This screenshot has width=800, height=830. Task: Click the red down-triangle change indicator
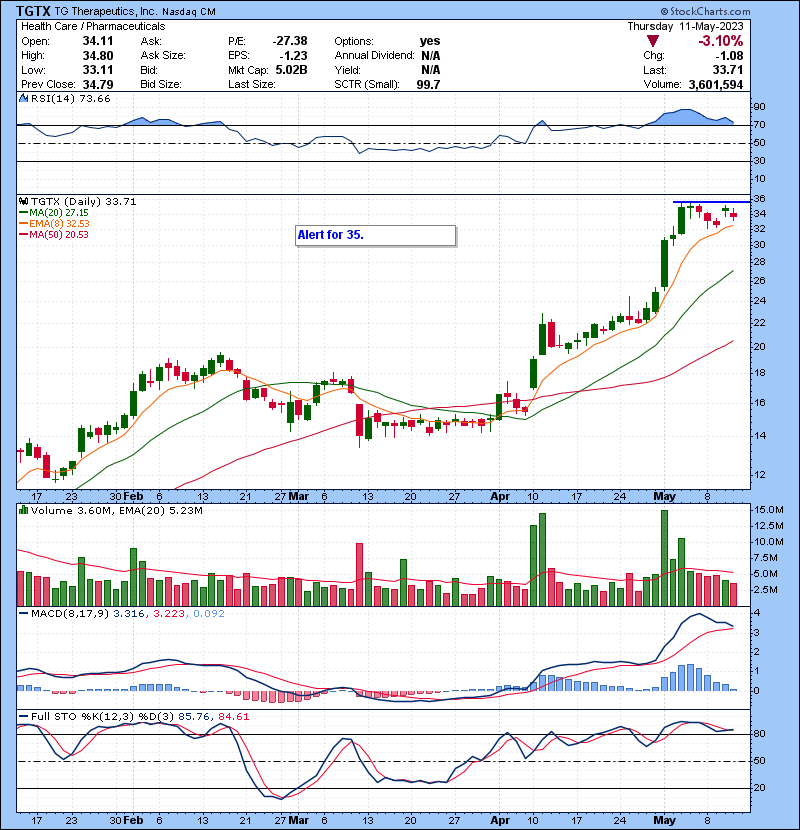[x=652, y=41]
